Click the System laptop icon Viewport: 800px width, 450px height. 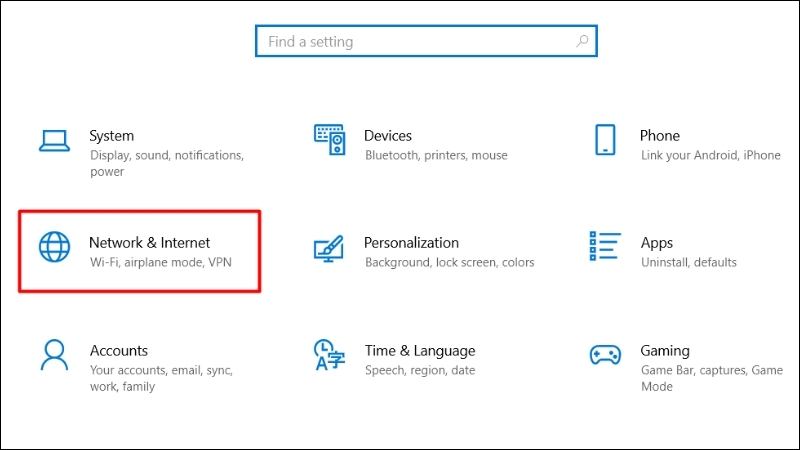[54, 141]
